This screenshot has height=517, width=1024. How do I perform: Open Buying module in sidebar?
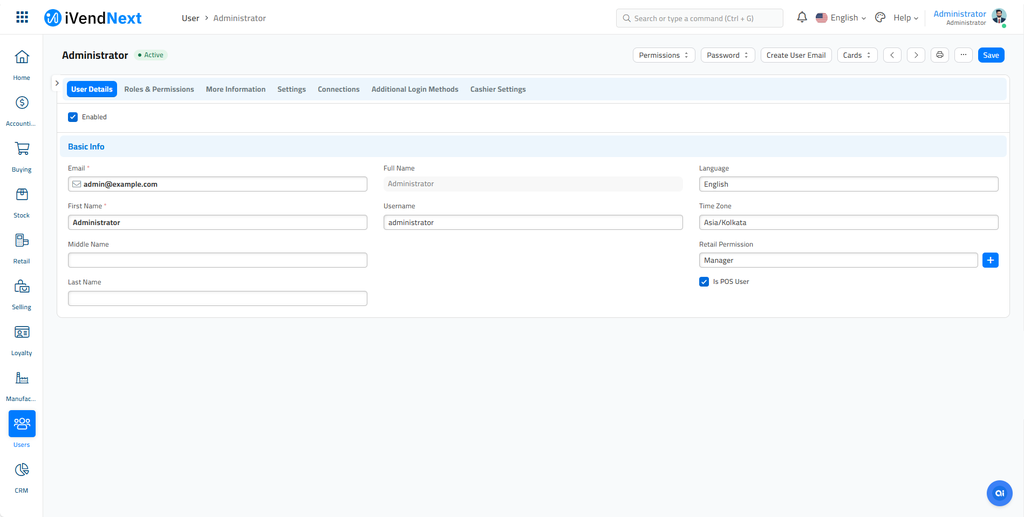(22, 156)
